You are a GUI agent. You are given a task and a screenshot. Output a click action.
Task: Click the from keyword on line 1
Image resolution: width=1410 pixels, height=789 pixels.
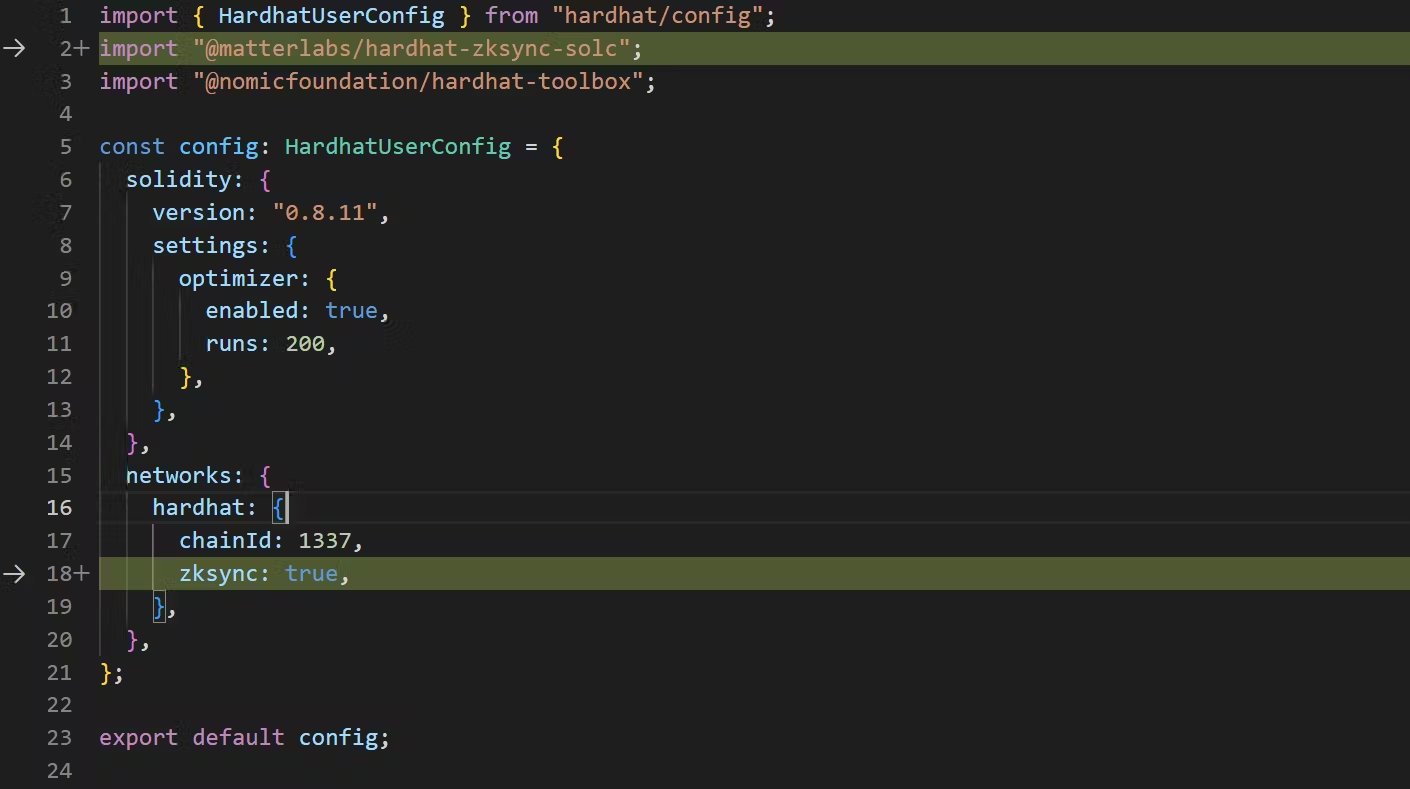511,16
